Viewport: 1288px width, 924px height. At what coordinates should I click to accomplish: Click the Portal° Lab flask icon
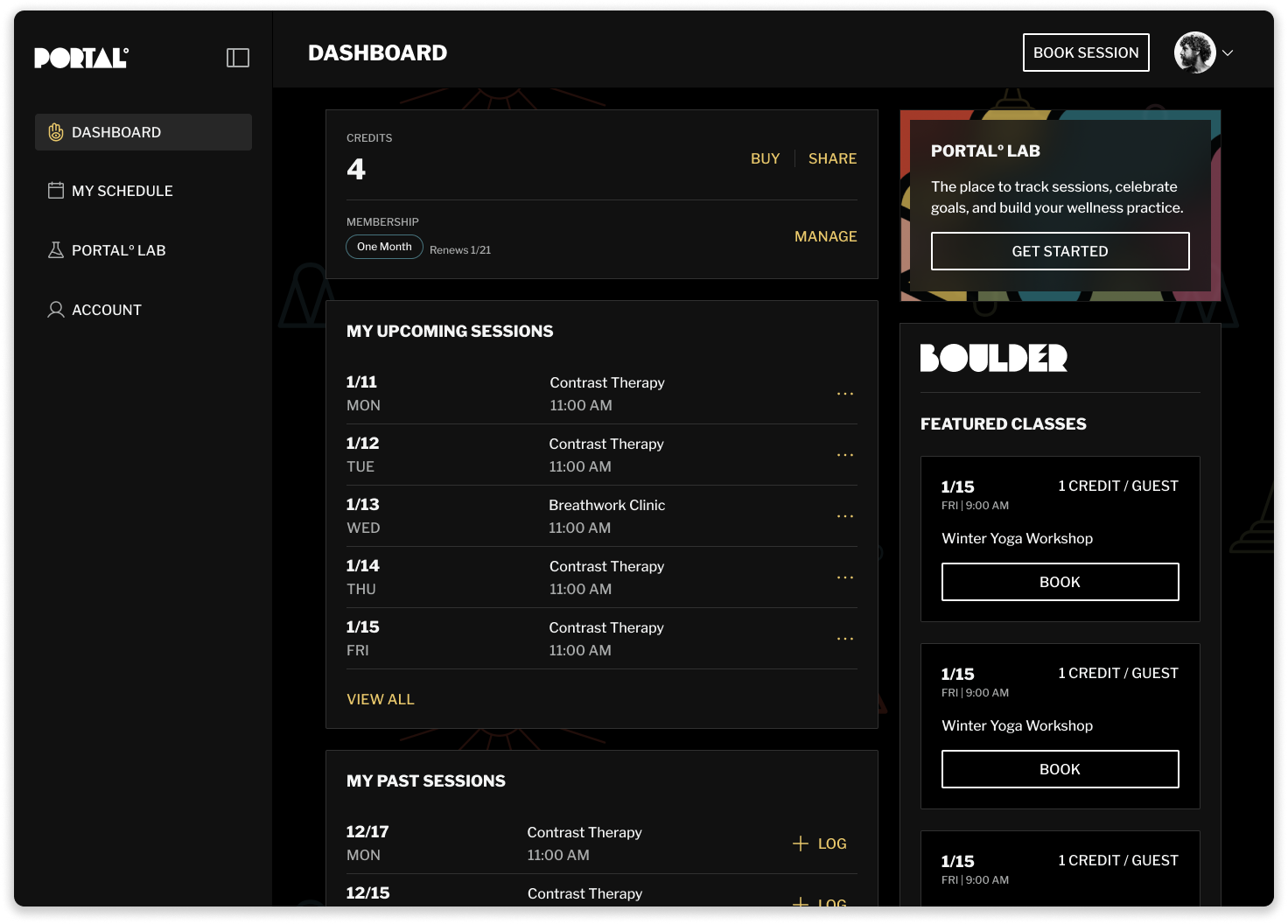point(56,249)
